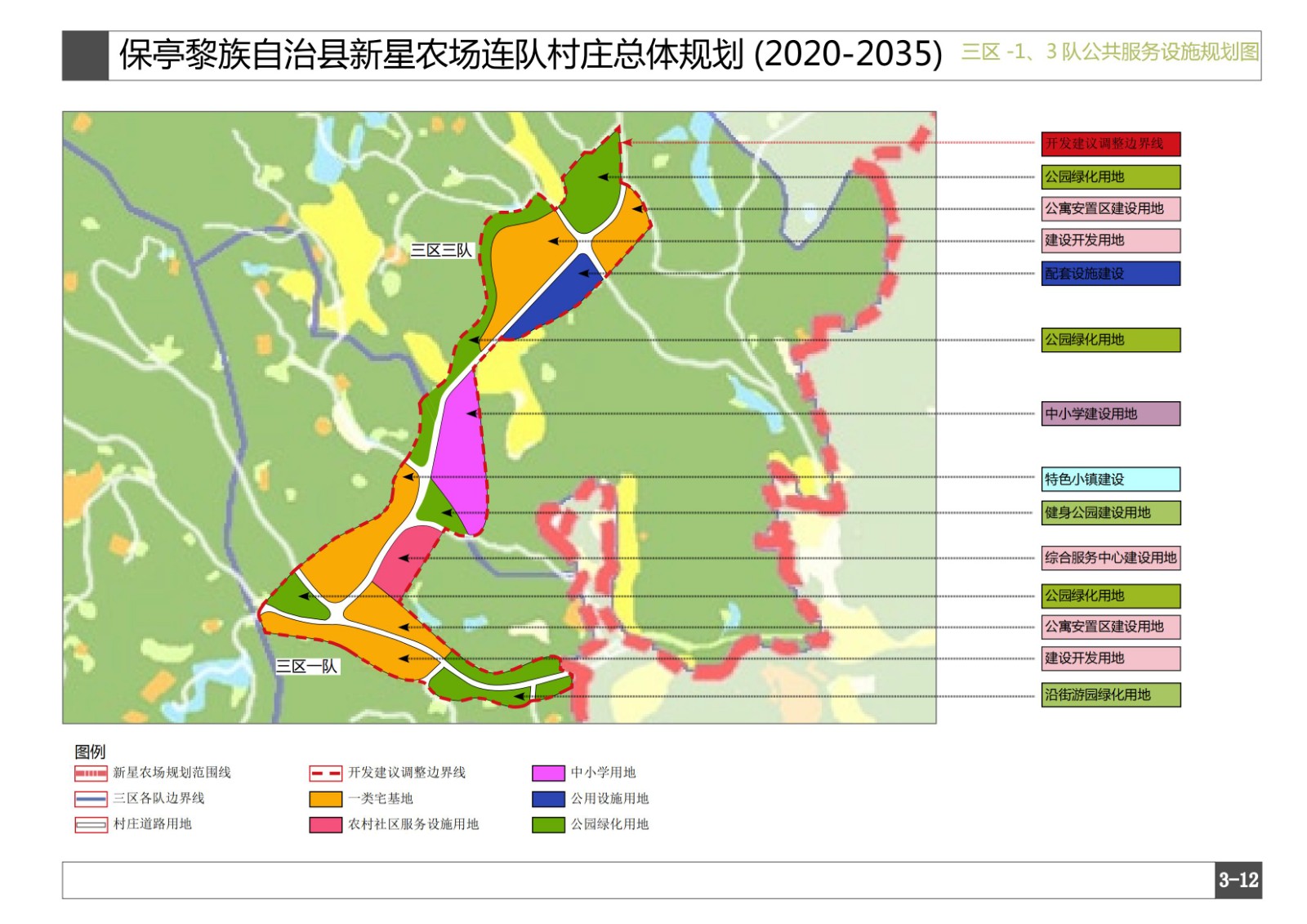Click 公园绿化用地 label below 综合服务中心建设用地
1307x924 pixels.
point(1110,596)
